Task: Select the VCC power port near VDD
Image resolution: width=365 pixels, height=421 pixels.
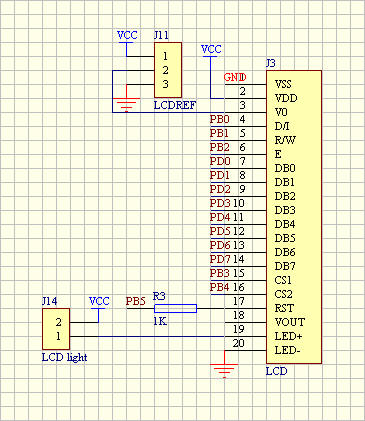Action: click(x=211, y=50)
